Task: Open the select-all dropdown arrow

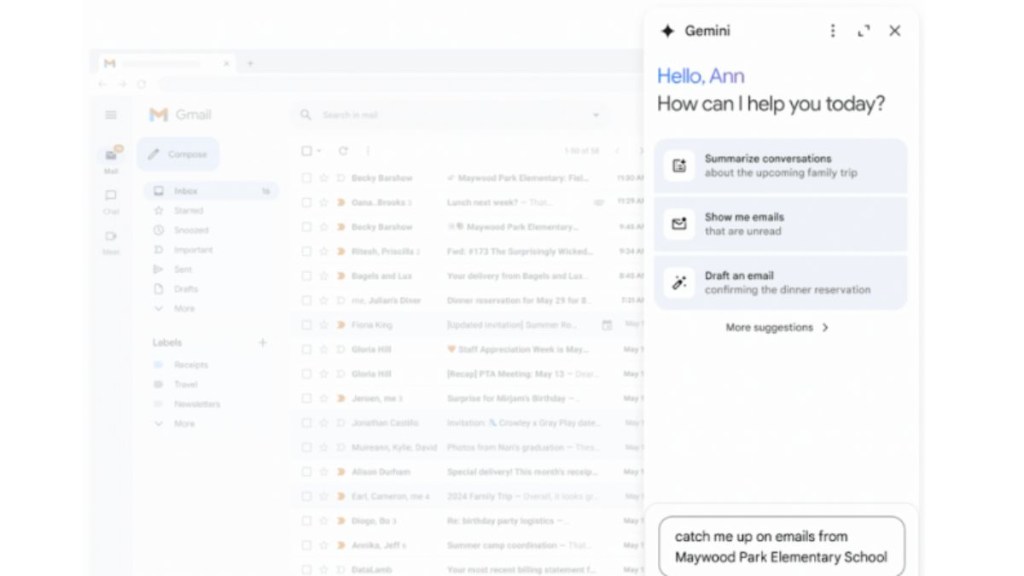Action: pyautogui.click(x=317, y=151)
